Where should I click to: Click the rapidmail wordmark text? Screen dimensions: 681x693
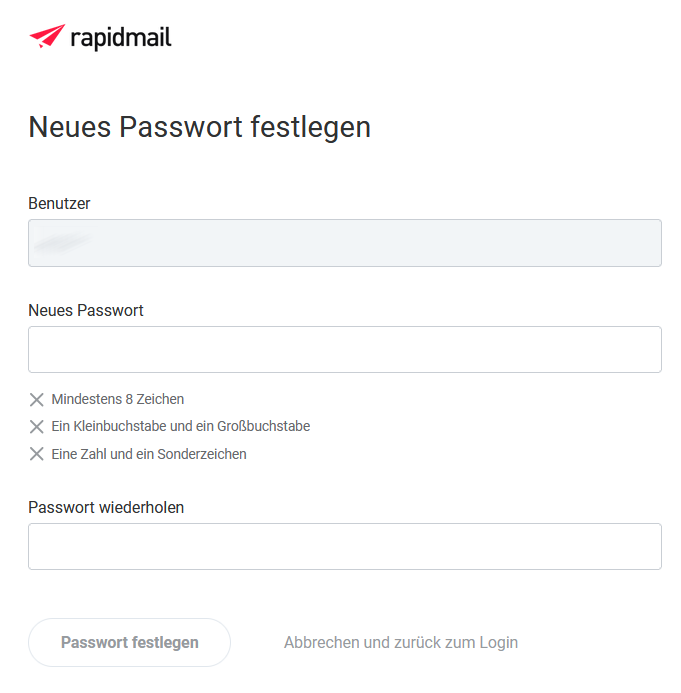121,38
